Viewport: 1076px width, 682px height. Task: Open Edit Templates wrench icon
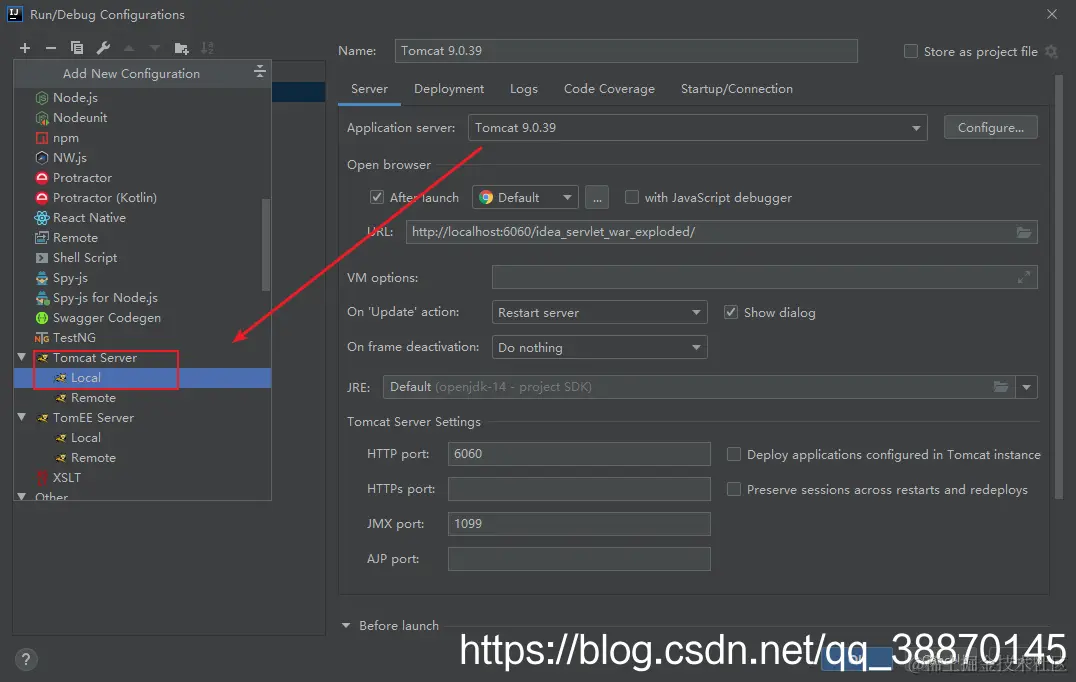(103, 48)
